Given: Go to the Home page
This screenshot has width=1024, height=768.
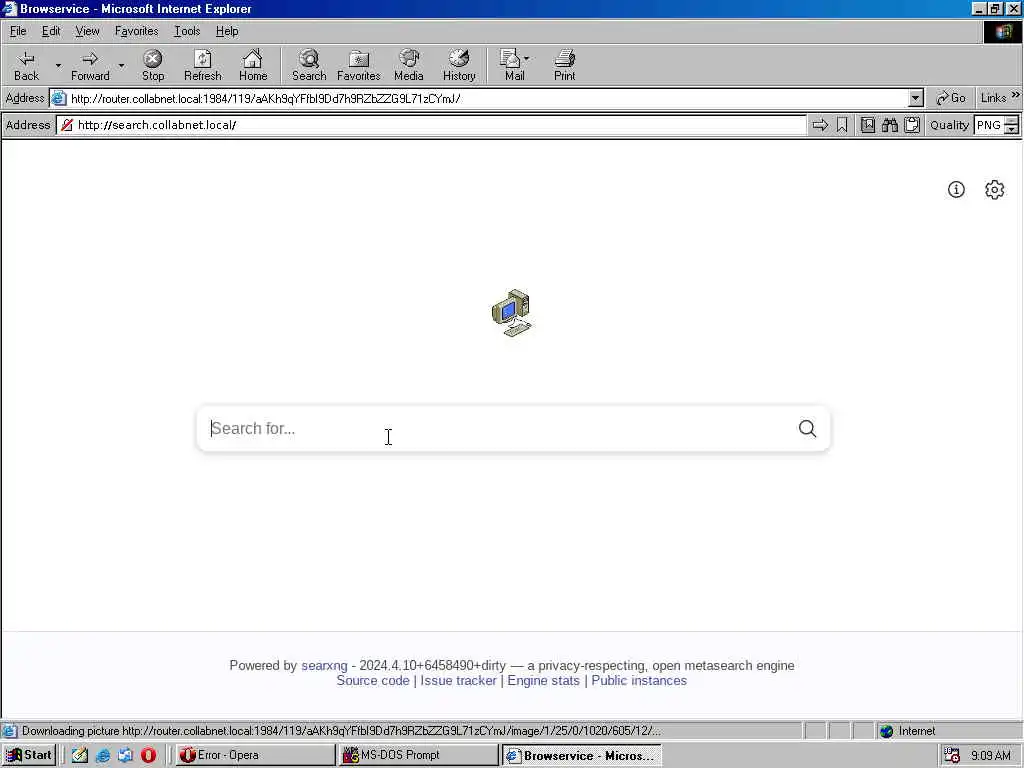Looking at the screenshot, I should coord(253,65).
